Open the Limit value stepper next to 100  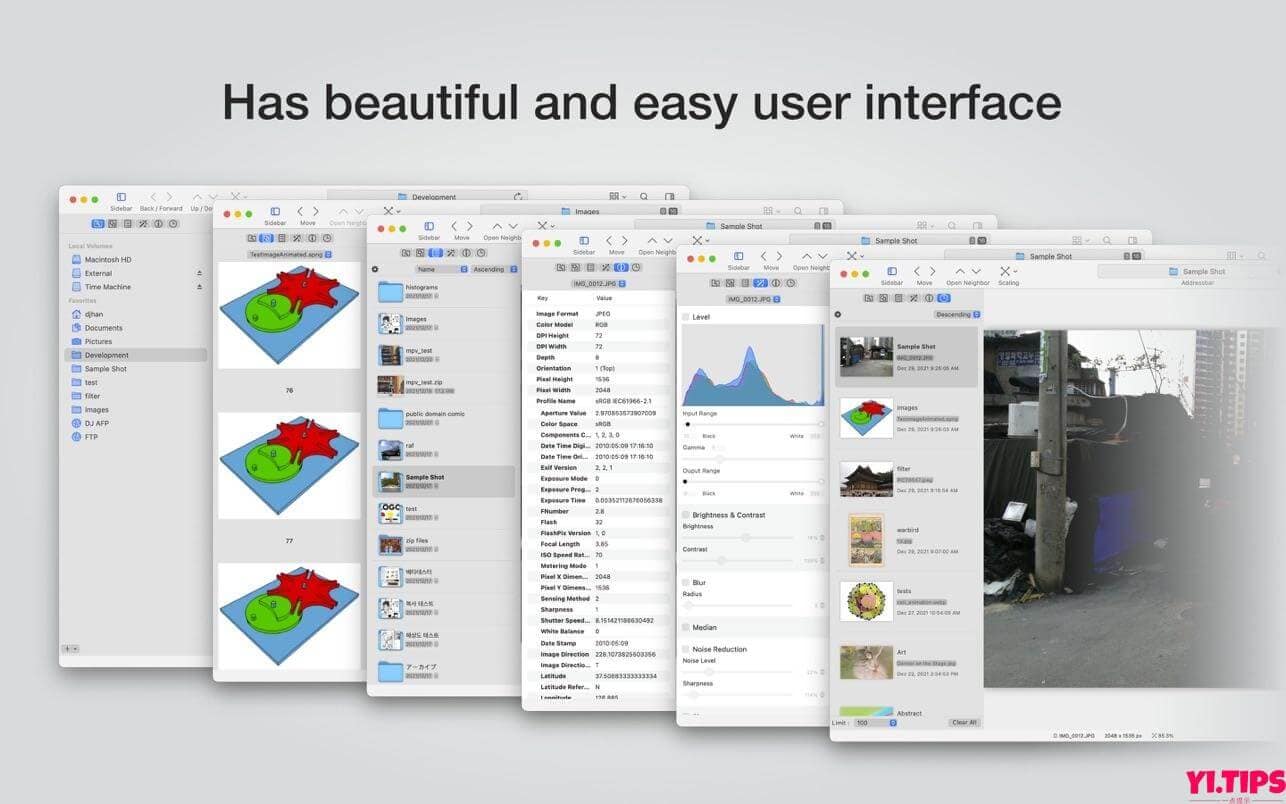point(891,722)
